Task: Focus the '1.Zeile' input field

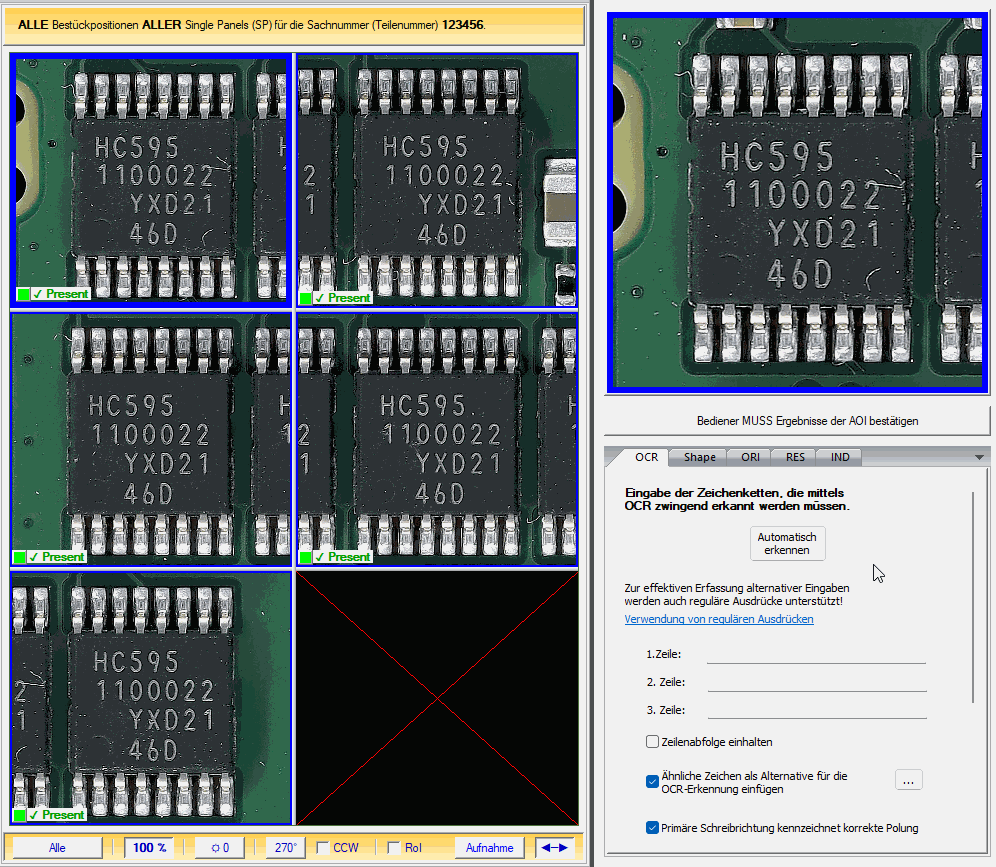Action: [x=816, y=654]
